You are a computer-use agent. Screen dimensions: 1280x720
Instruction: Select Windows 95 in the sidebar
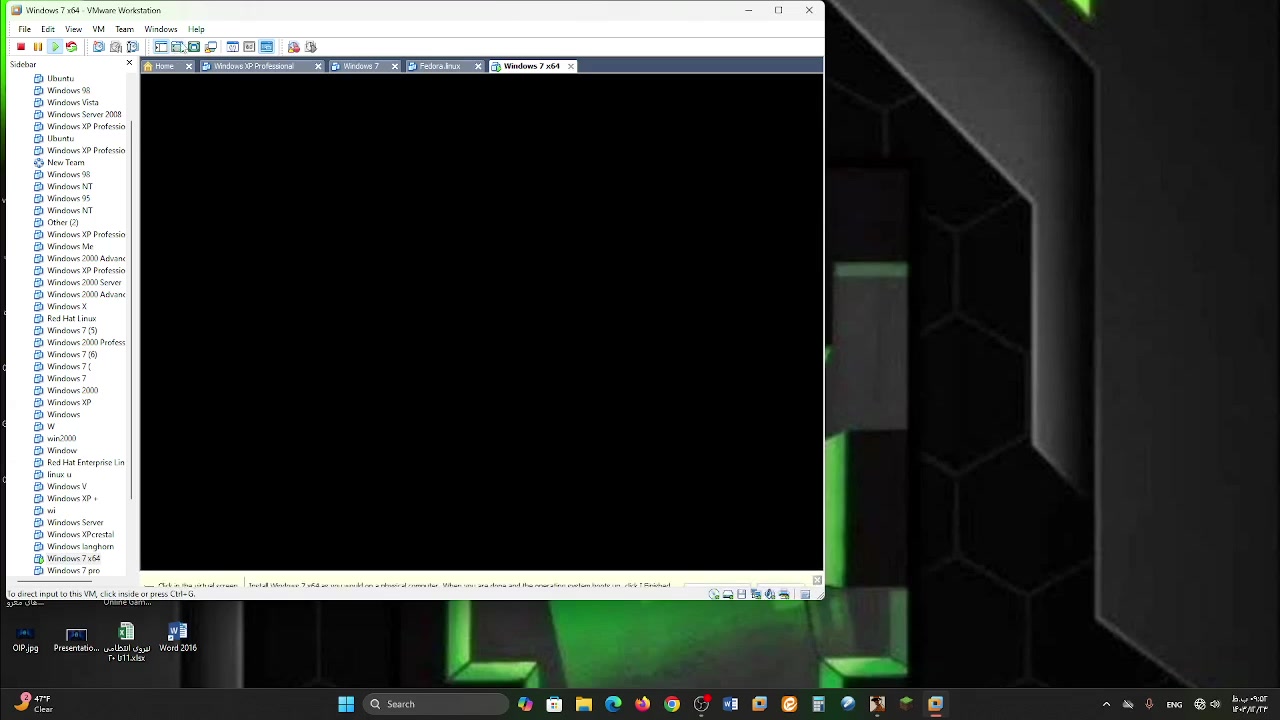68,198
